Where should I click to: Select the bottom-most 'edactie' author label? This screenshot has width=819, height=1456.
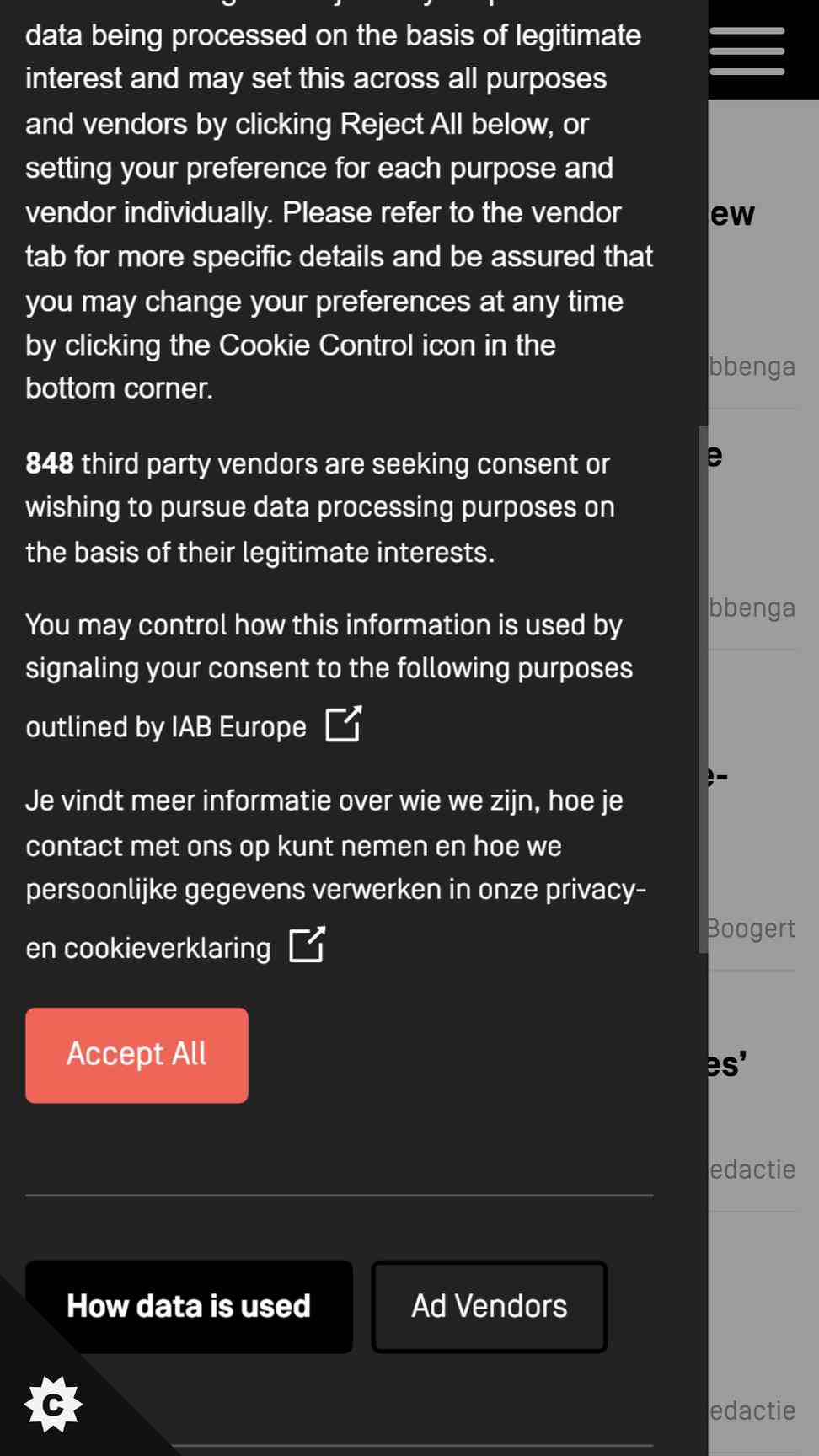point(752,1410)
